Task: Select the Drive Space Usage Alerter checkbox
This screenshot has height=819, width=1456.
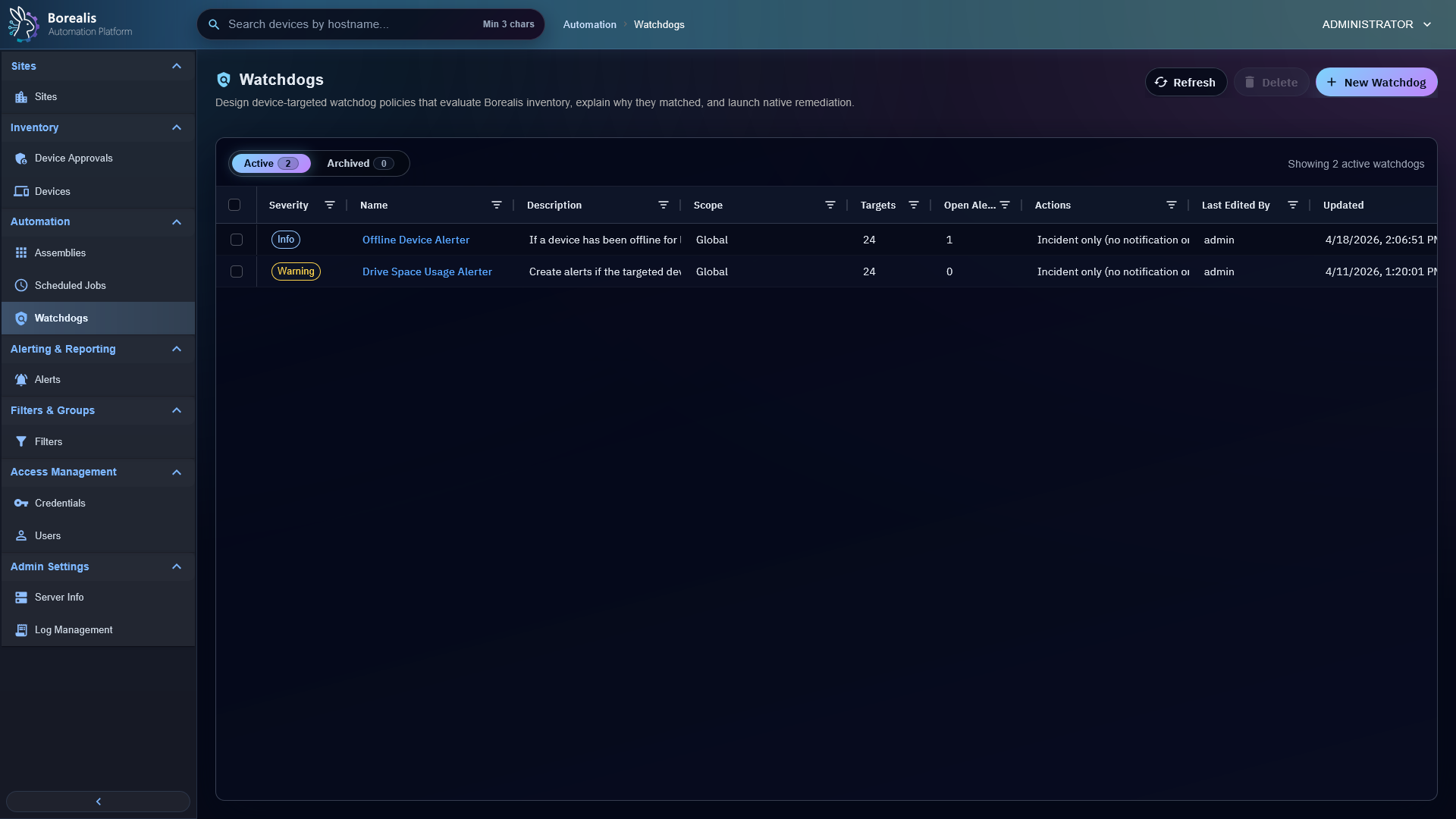Action: [237, 271]
